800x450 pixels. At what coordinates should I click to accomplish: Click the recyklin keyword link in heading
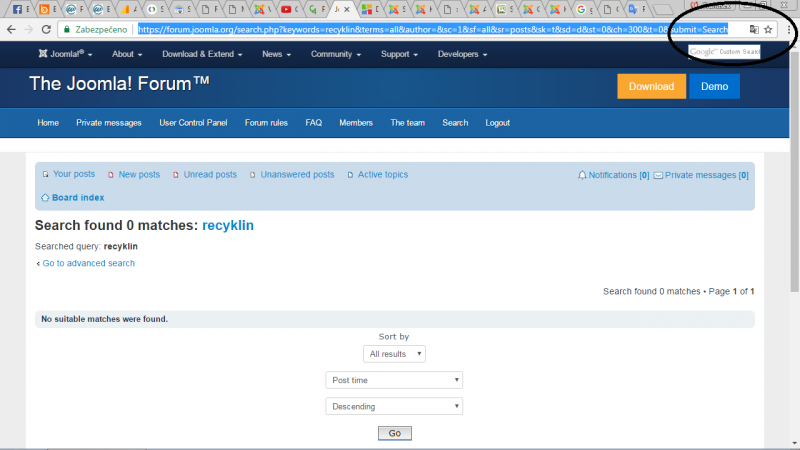[x=228, y=226]
